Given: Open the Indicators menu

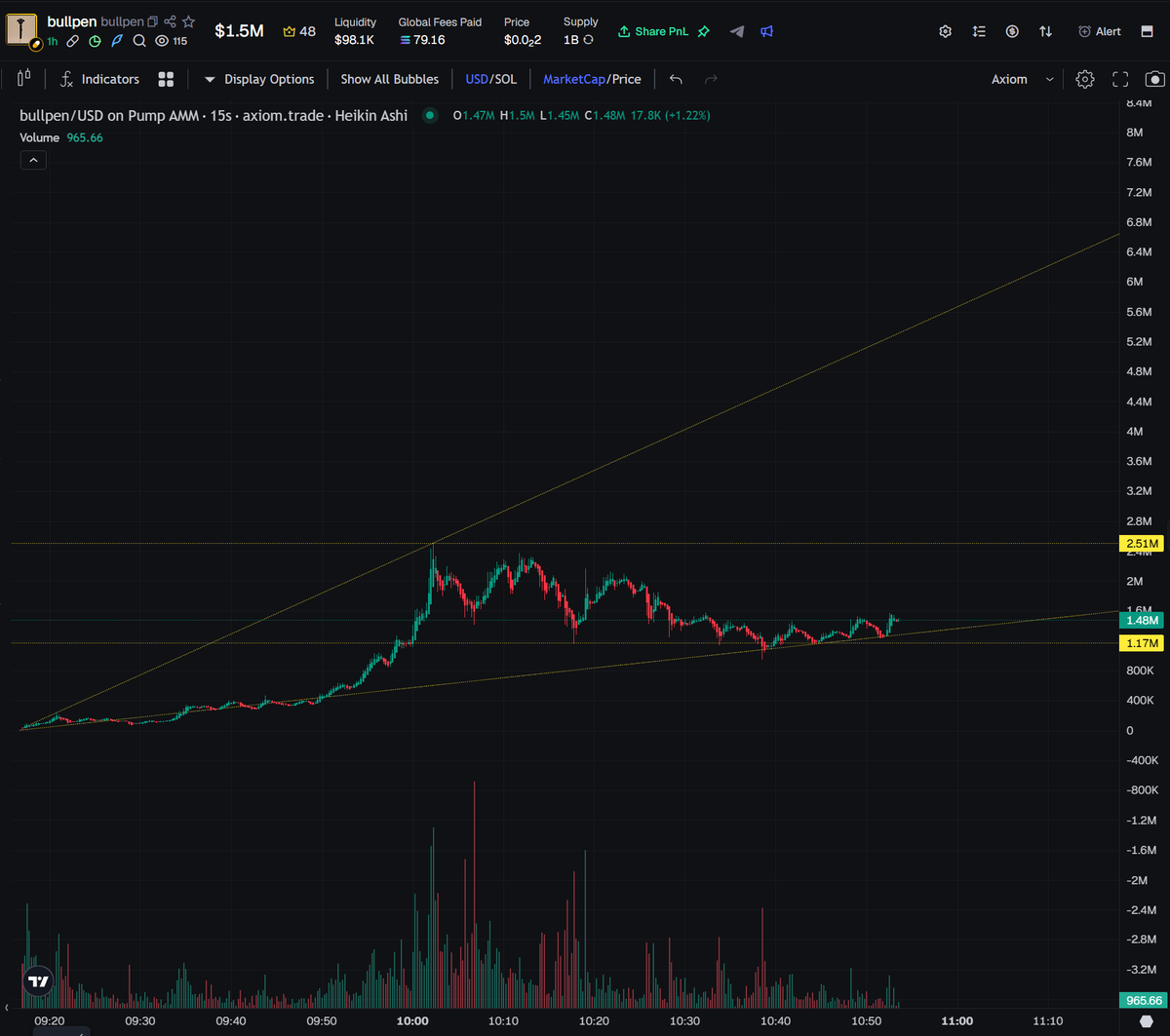Looking at the screenshot, I should tap(98, 79).
